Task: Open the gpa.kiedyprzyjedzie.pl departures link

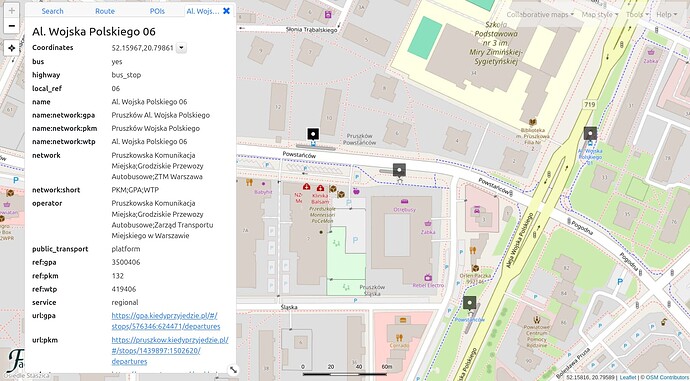Action: click(x=166, y=321)
